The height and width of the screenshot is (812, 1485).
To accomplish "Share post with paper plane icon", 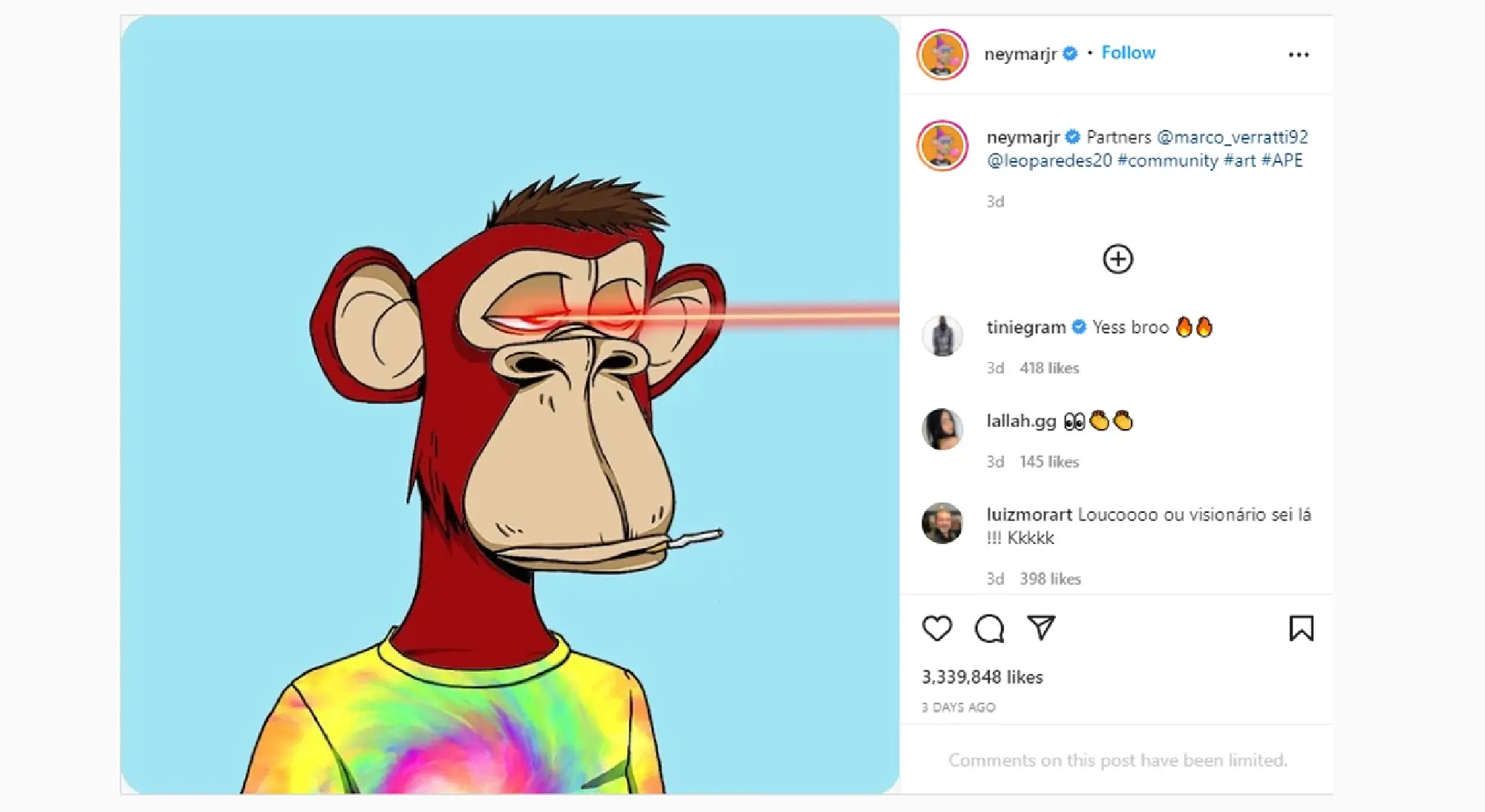I will click(1041, 628).
